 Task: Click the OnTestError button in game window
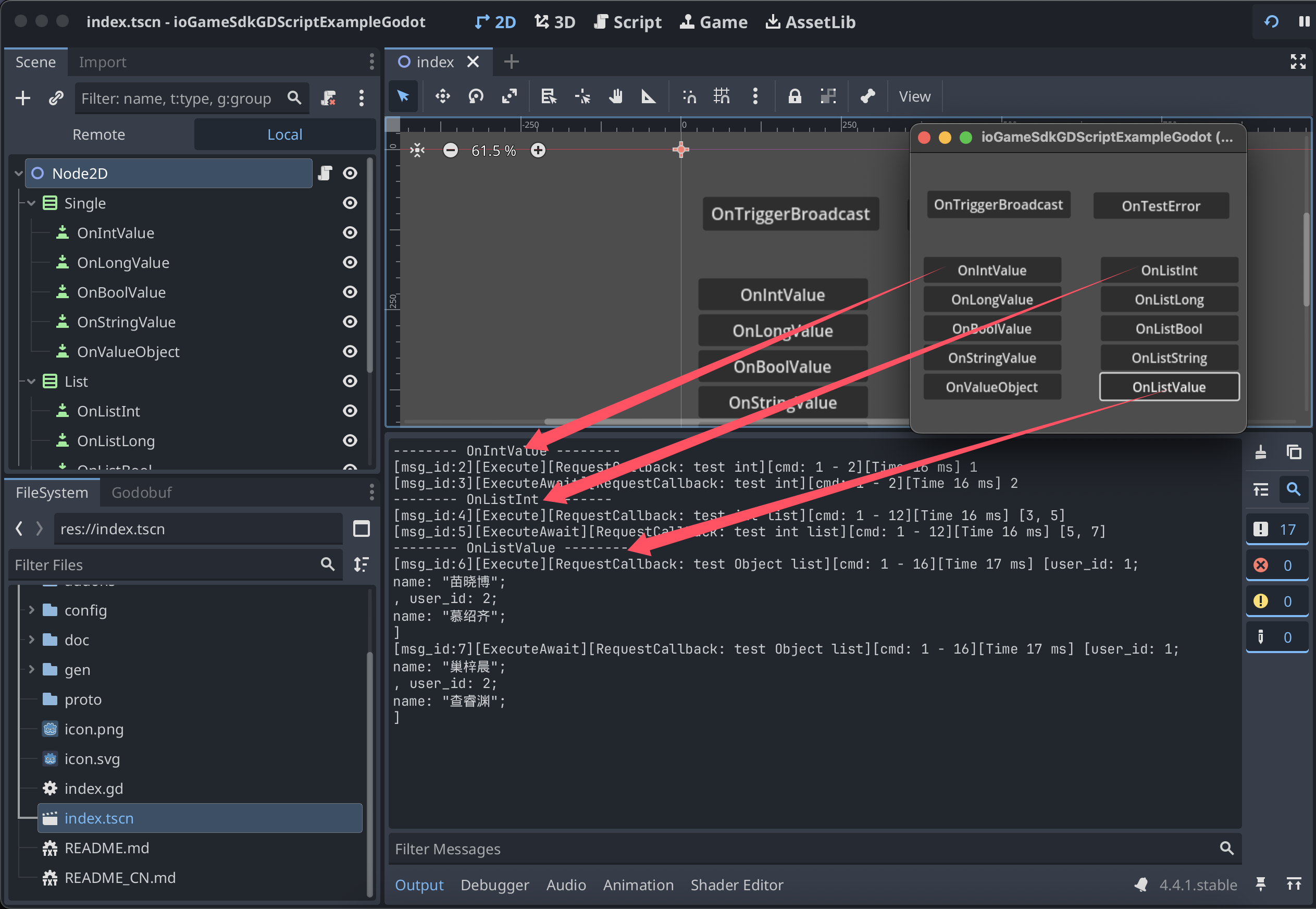click(x=1160, y=206)
